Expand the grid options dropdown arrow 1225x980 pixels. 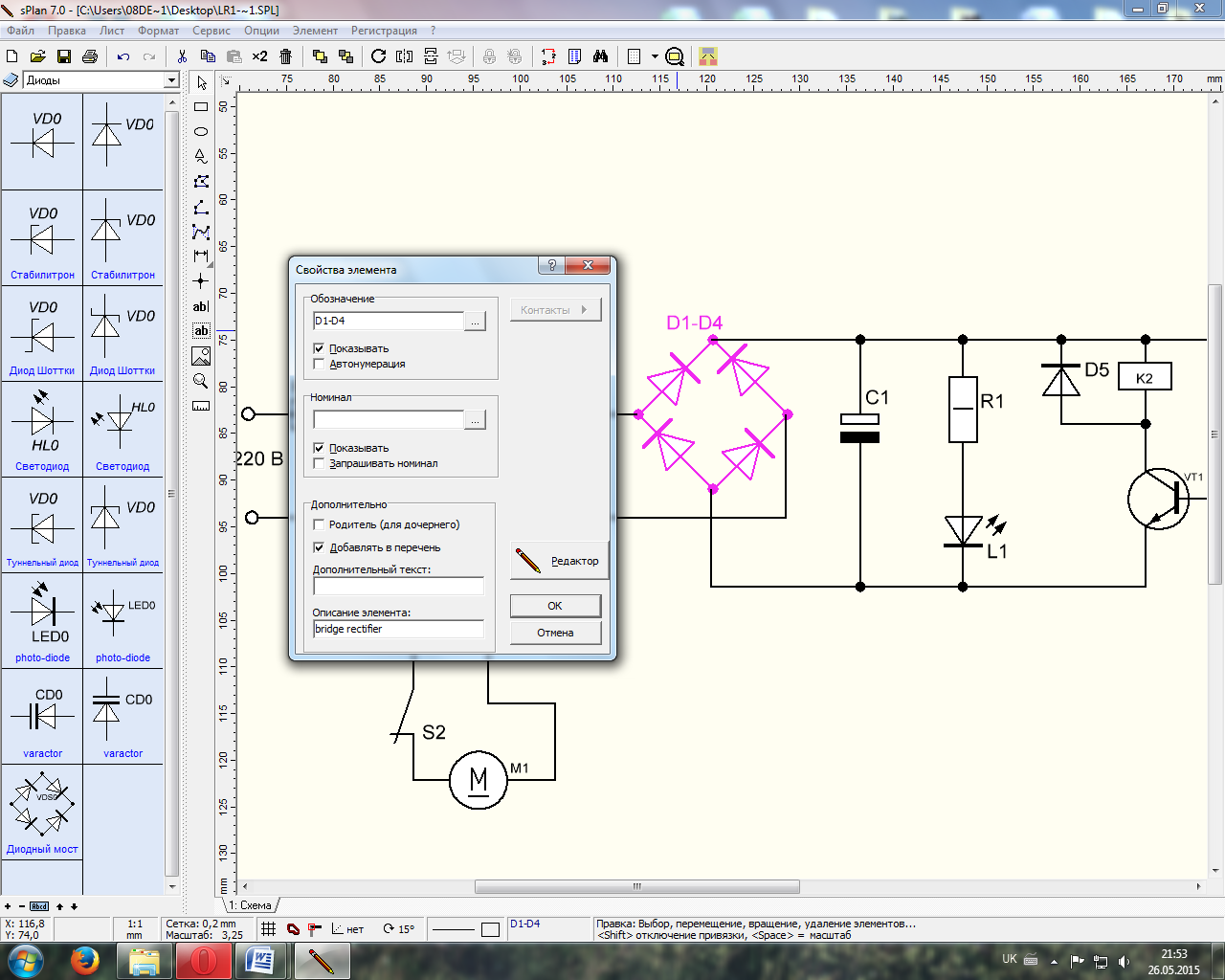click(x=655, y=56)
